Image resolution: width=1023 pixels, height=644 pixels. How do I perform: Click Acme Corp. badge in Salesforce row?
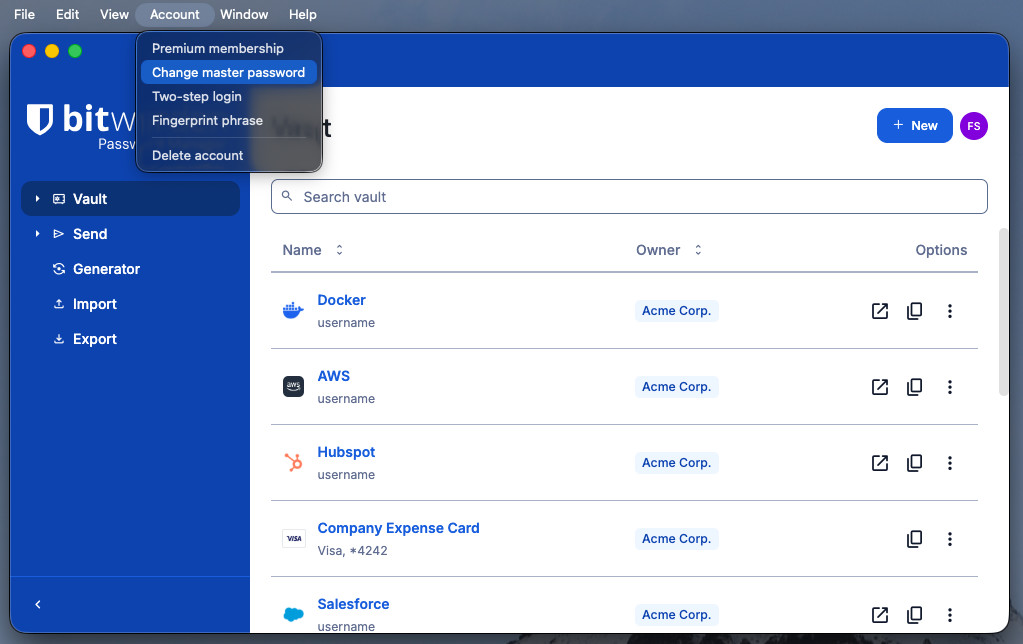point(677,615)
